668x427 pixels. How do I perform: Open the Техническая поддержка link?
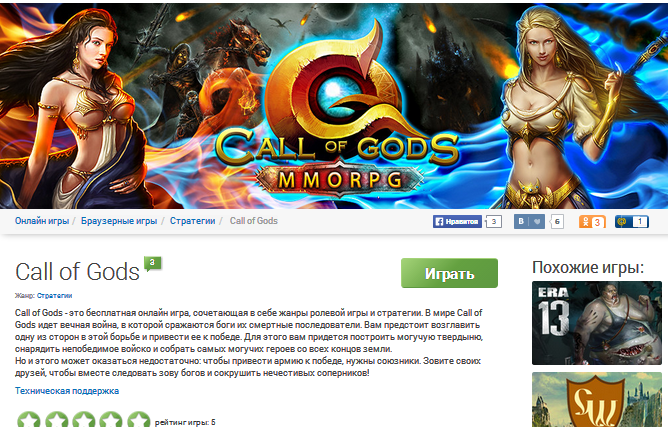click(x=67, y=391)
